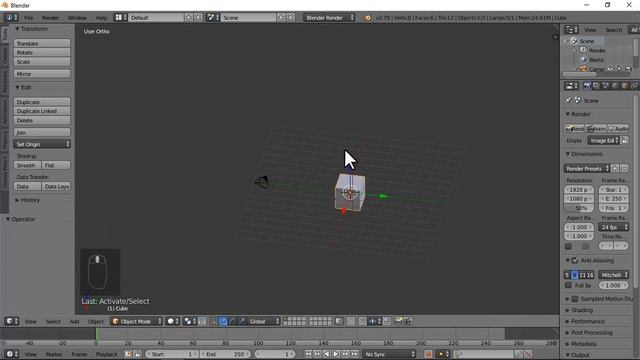This screenshot has width=640, height=360.
Task: Open the Render properties tab camera icon
Action: [587, 86]
